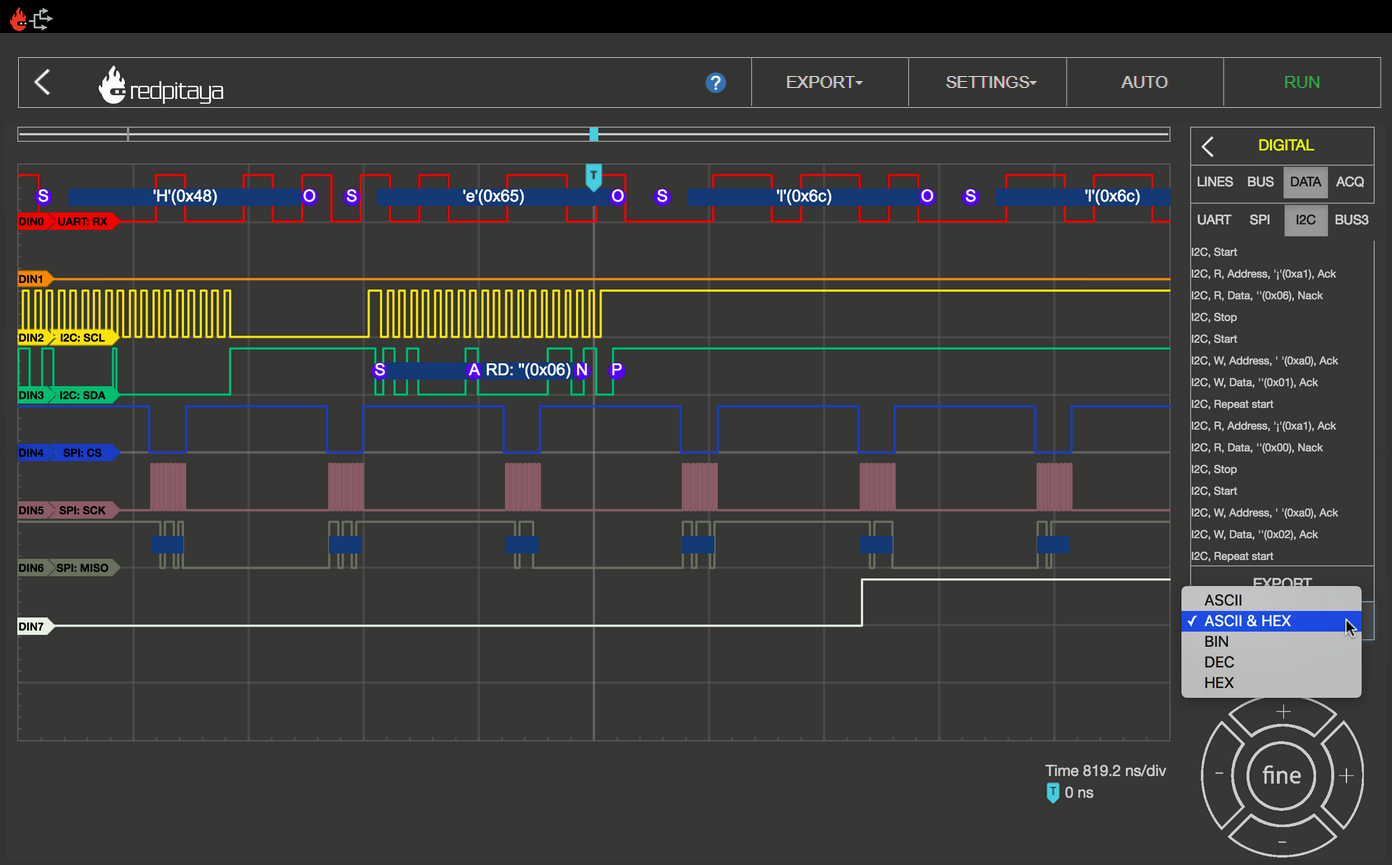Click the I2C start S marker on SDA

(379, 370)
